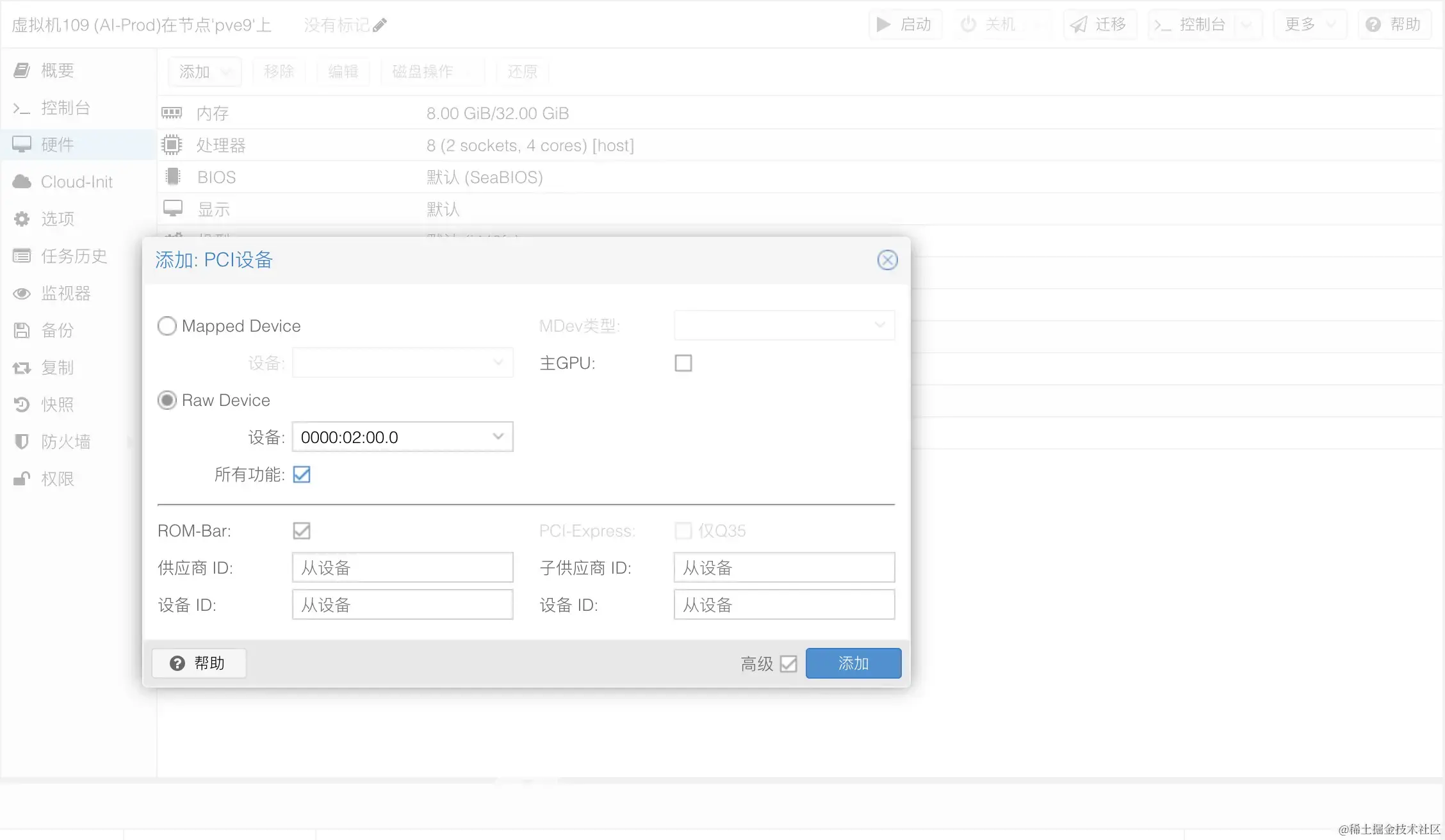This screenshot has width=1445, height=840.
Task: Enable the 高级 checkbox in dialog
Action: pyautogui.click(x=790, y=663)
